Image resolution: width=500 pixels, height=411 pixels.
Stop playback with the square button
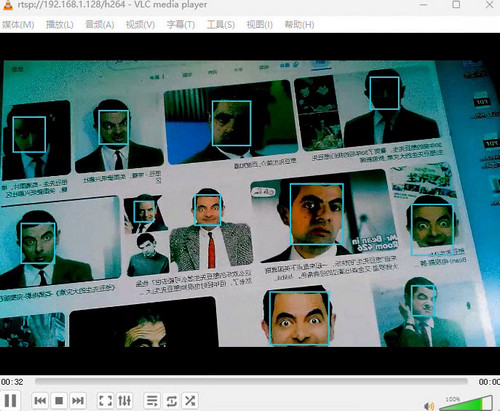click(59, 400)
